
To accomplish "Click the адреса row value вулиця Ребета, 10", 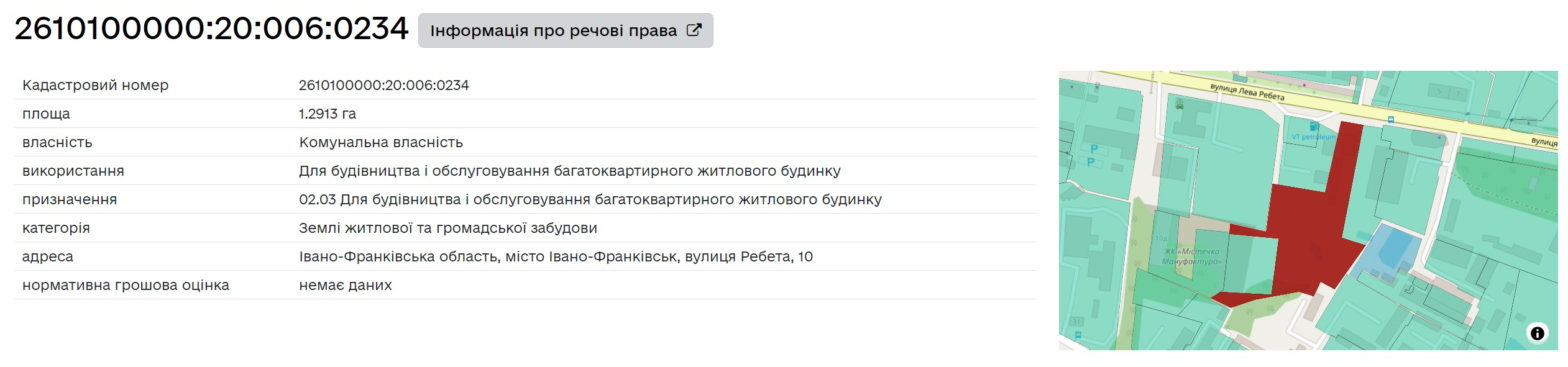I will pyautogui.click(x=556, y=256).
